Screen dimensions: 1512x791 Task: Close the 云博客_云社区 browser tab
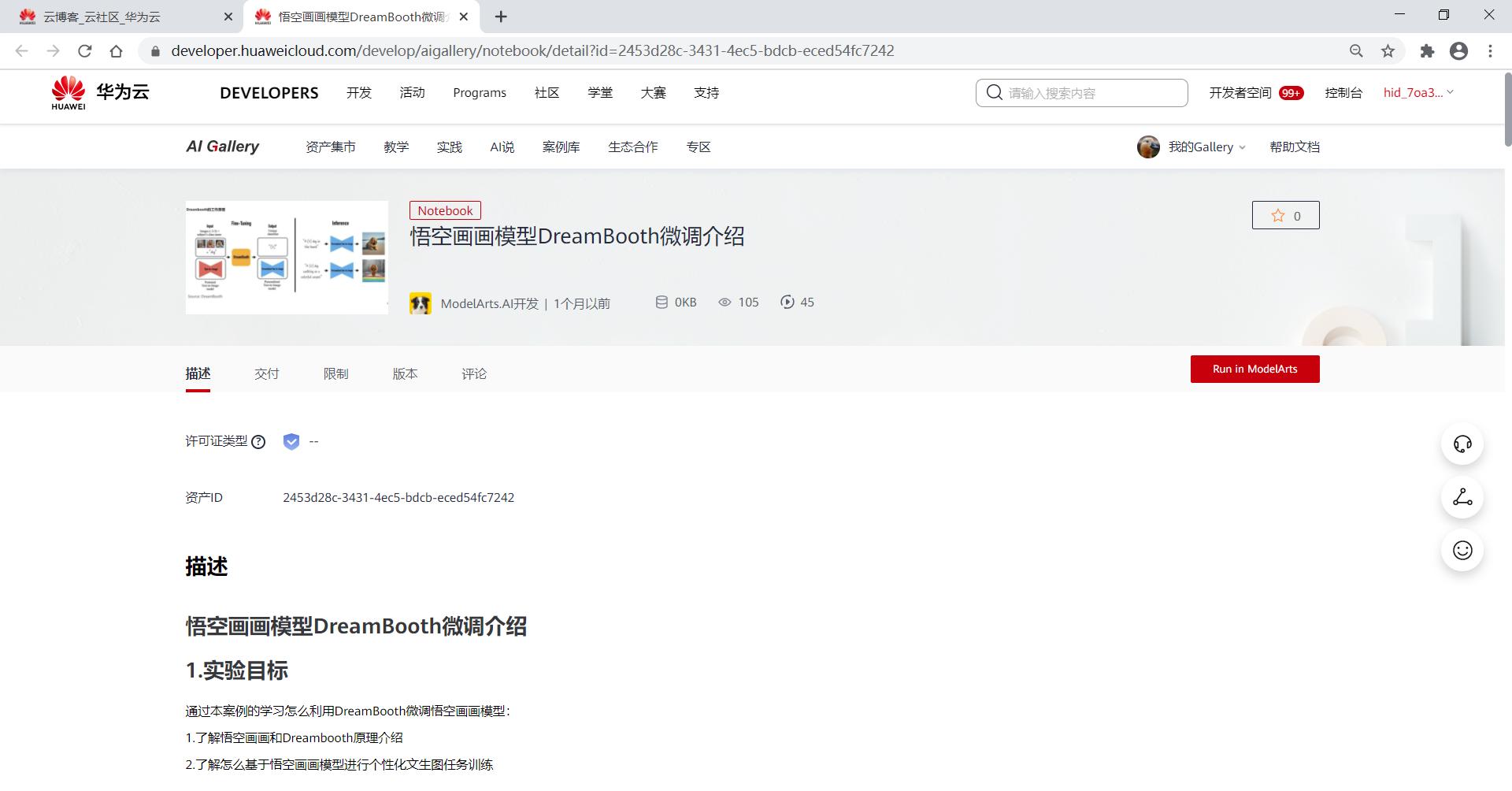coord(228,17)
